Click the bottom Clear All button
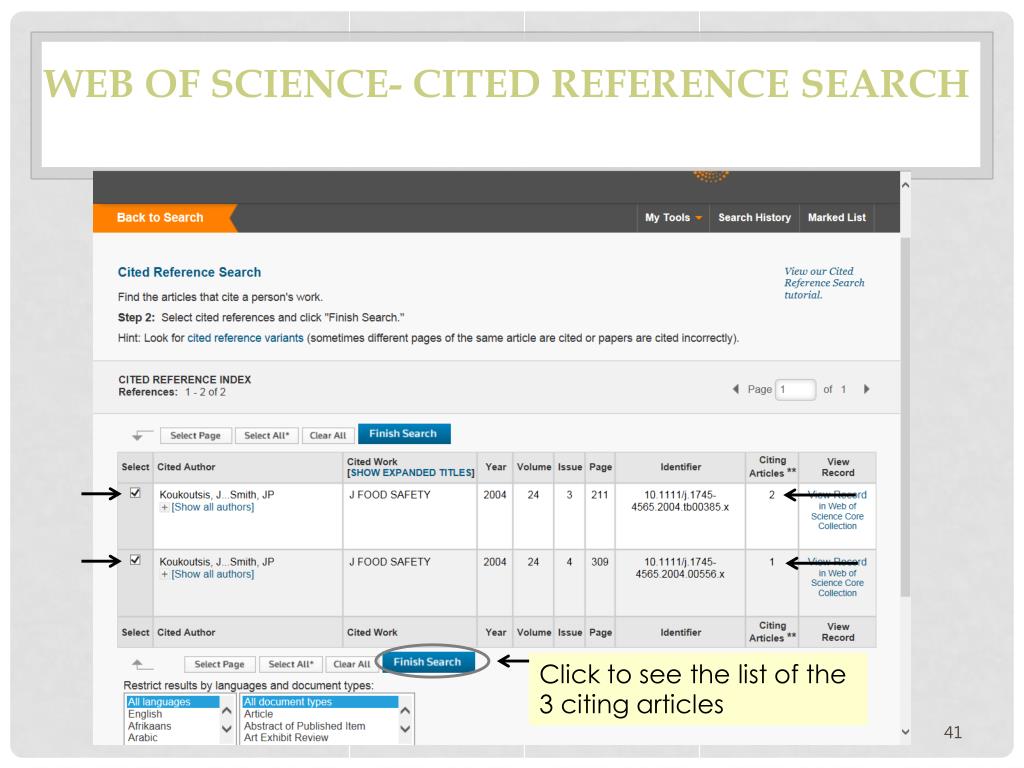The height and width of the screenshot is (768, 1024). point(351,664)
